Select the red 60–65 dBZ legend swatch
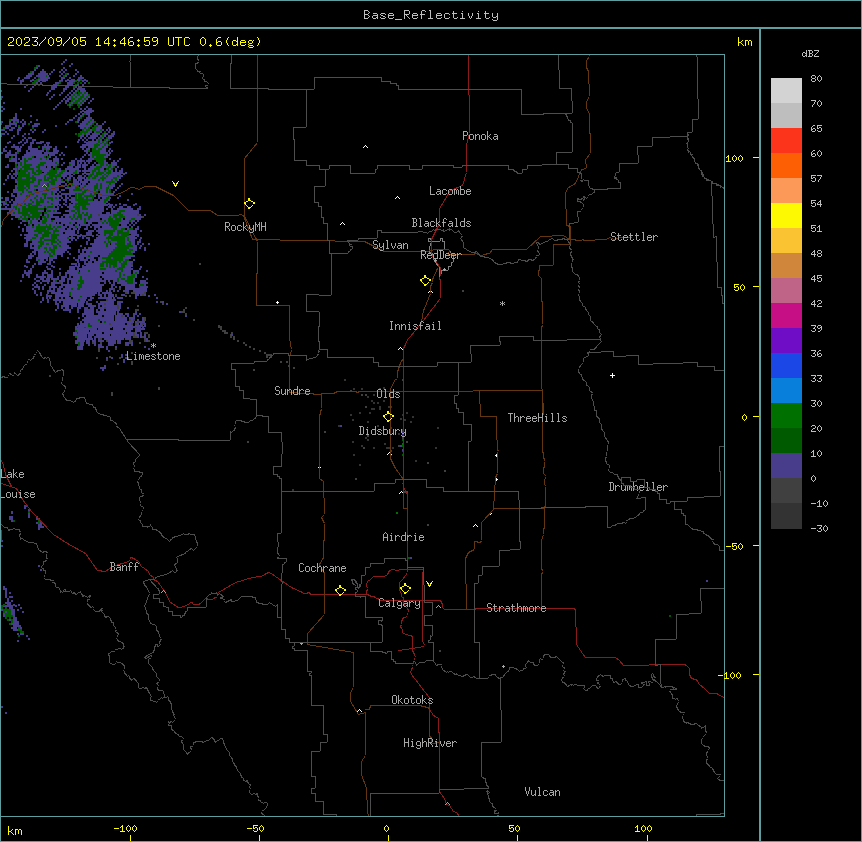This screenshot has width=862, height=842. [786, 140]
